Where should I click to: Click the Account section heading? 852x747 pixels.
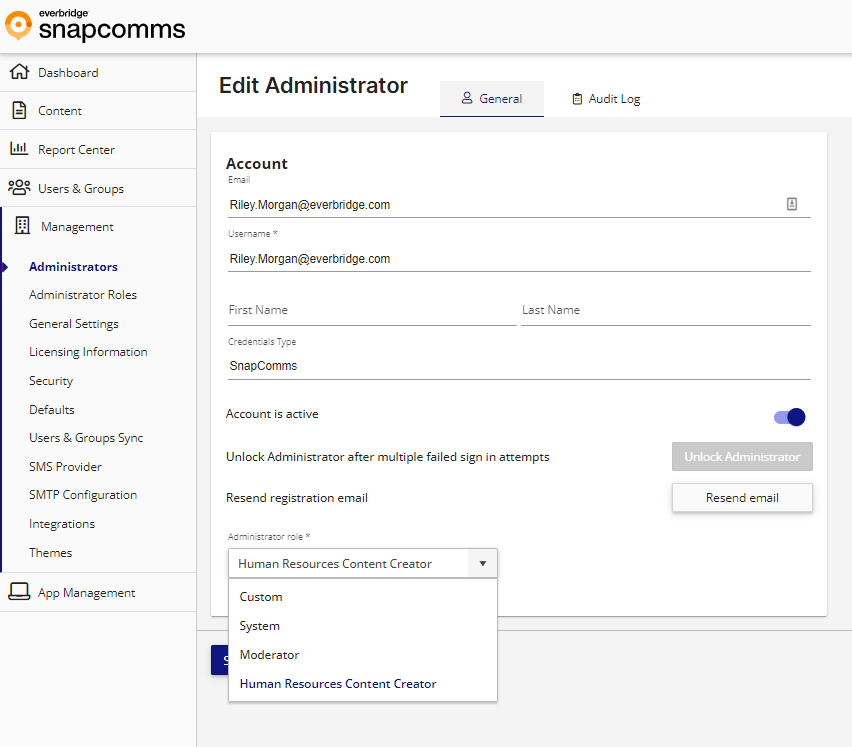(256, 164)
